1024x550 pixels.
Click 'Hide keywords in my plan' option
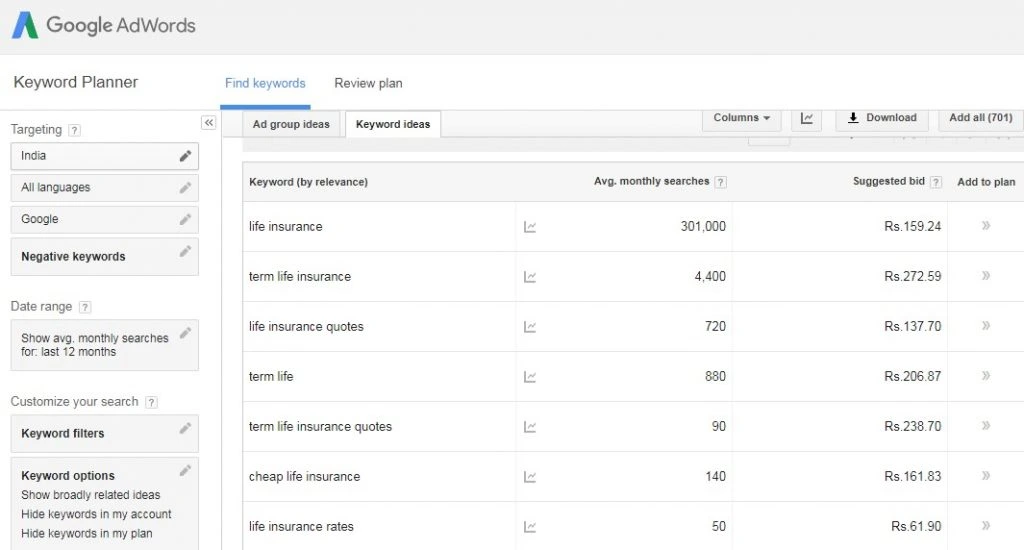tap(87, 534)
